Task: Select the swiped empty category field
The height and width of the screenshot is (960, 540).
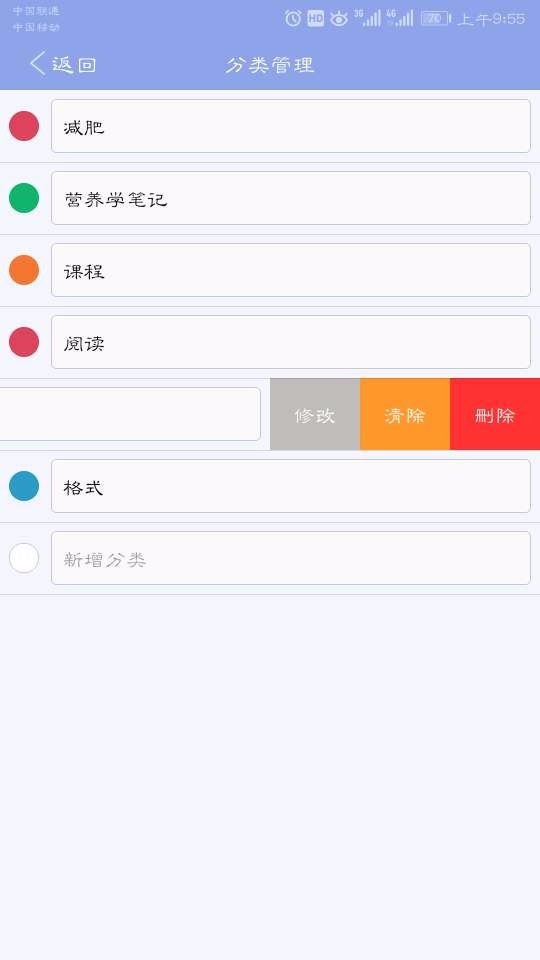Action: coord(130,414)
